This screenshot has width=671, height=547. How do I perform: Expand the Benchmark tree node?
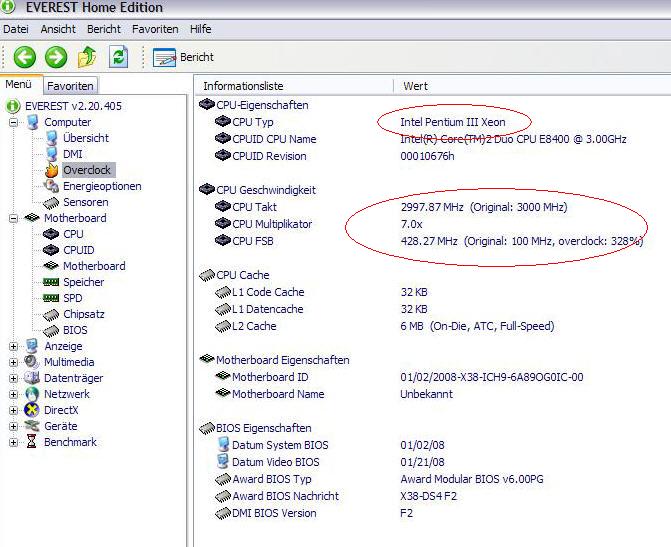tap(13, 442)
